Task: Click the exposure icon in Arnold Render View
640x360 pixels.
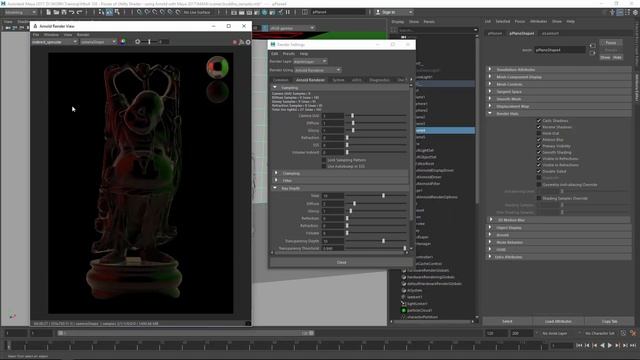Action: (138, 42)
